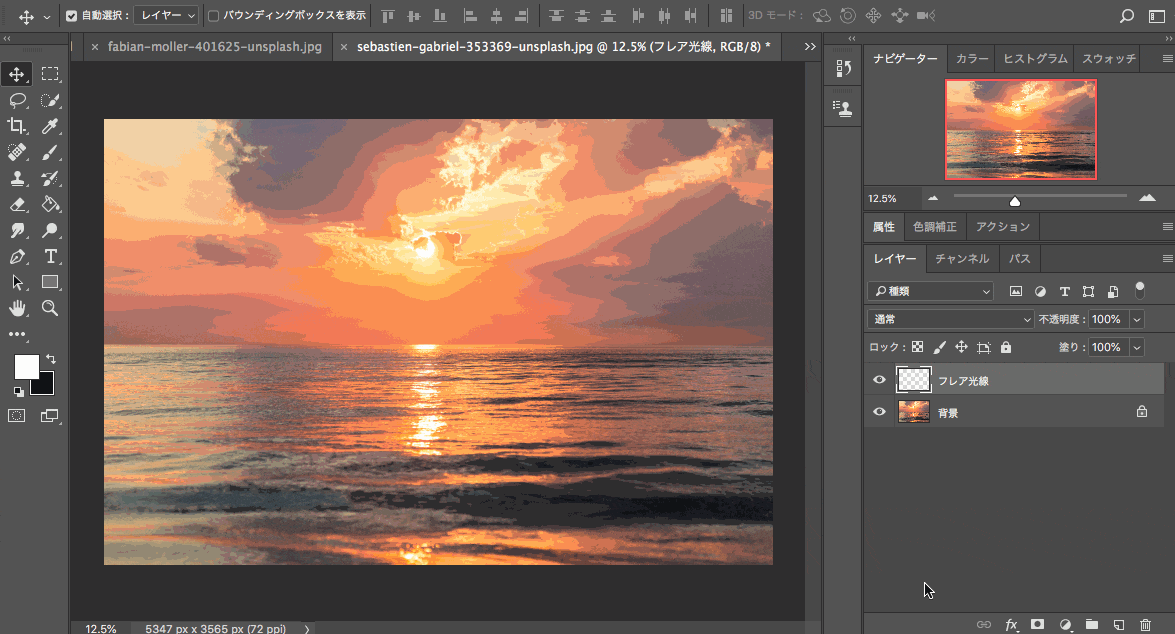Select the Smudge tool
This screenshot has width=1175, height=634.
tap(16, 231)
